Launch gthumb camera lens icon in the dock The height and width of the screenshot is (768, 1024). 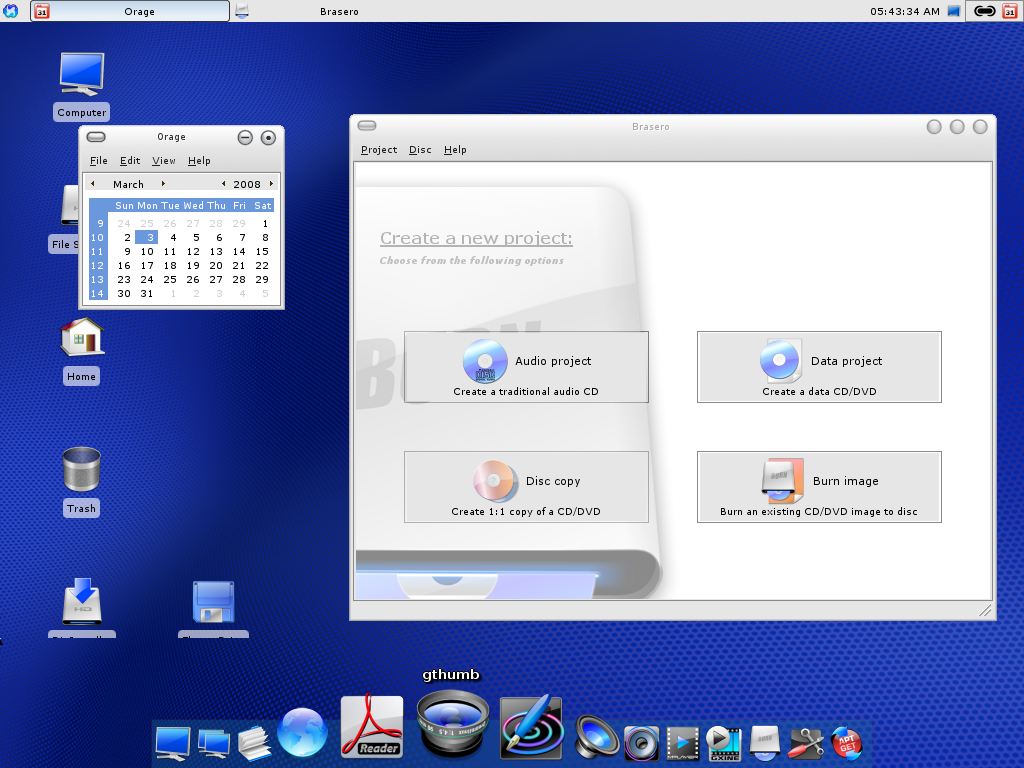(x=452, y=724)
